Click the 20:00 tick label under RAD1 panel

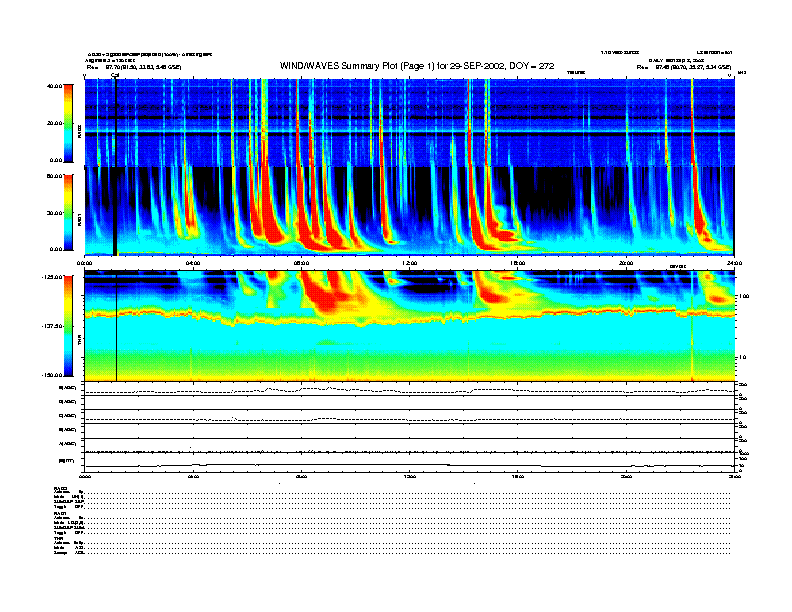(x=626, y=263)
